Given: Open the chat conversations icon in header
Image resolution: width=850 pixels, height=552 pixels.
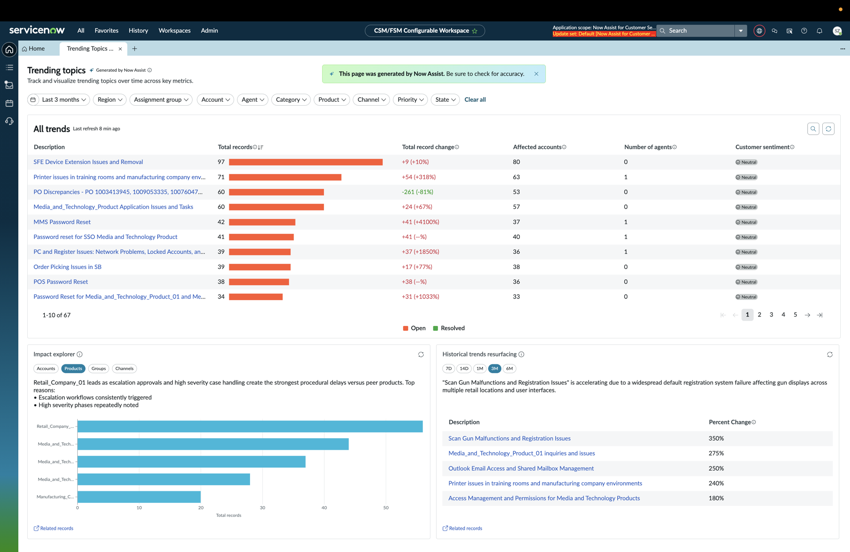Looking at the screenshot, I should (774, 31).
